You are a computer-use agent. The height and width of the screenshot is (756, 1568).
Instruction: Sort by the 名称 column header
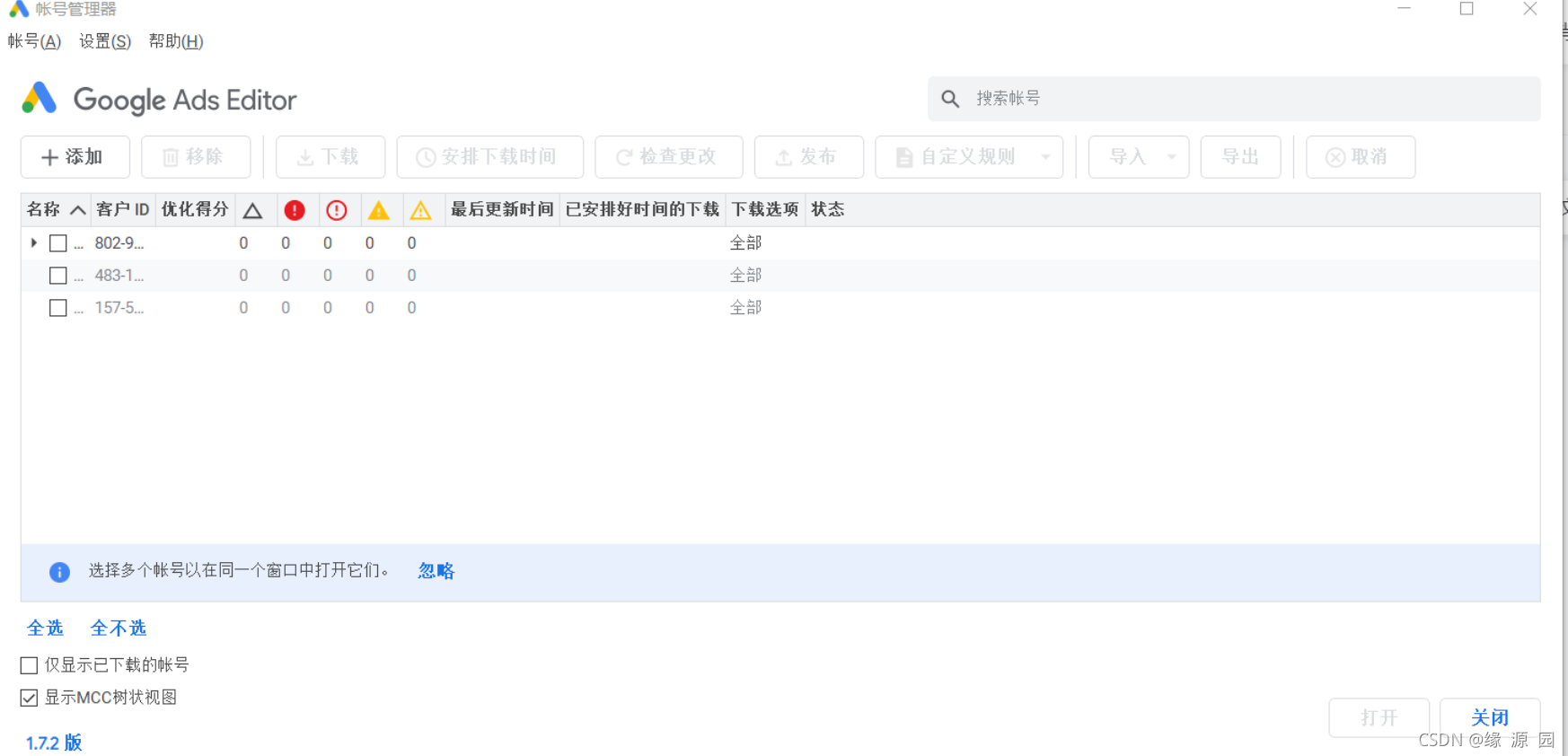pyautogui.click(x=56, y=209)
